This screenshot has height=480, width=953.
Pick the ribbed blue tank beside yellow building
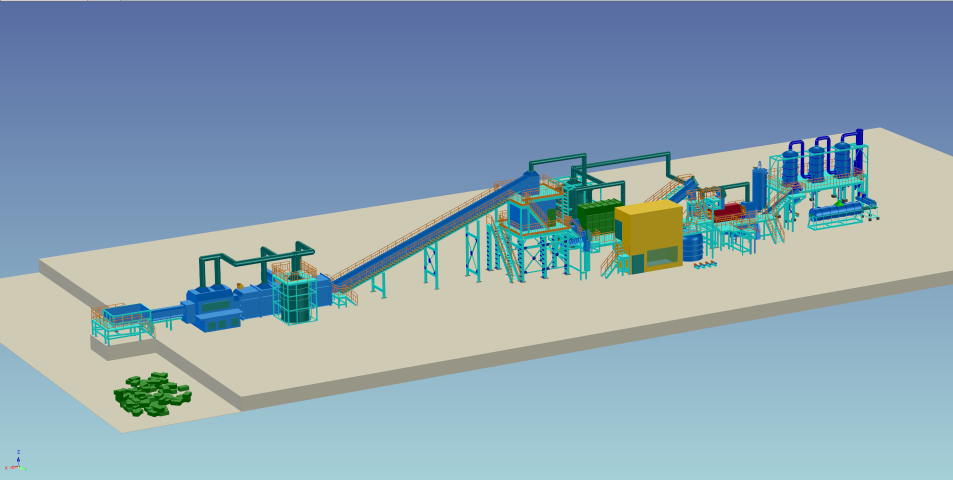(693, 247)
